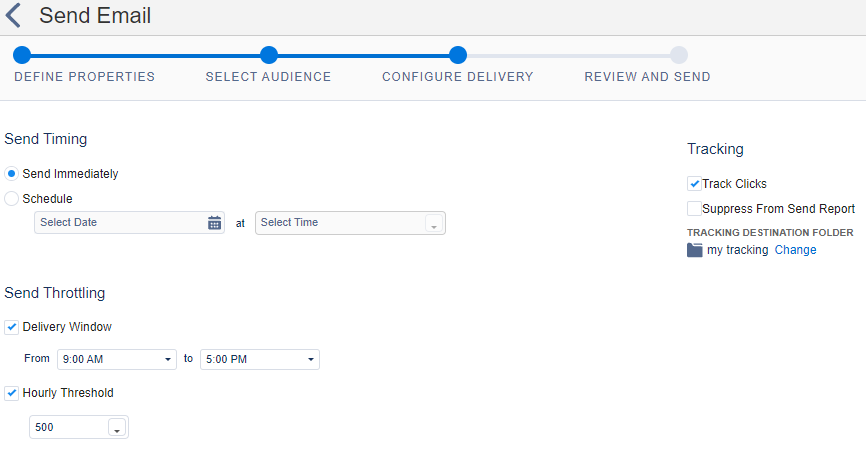Uncheck the Hourly Threshold checkbox

12,393
